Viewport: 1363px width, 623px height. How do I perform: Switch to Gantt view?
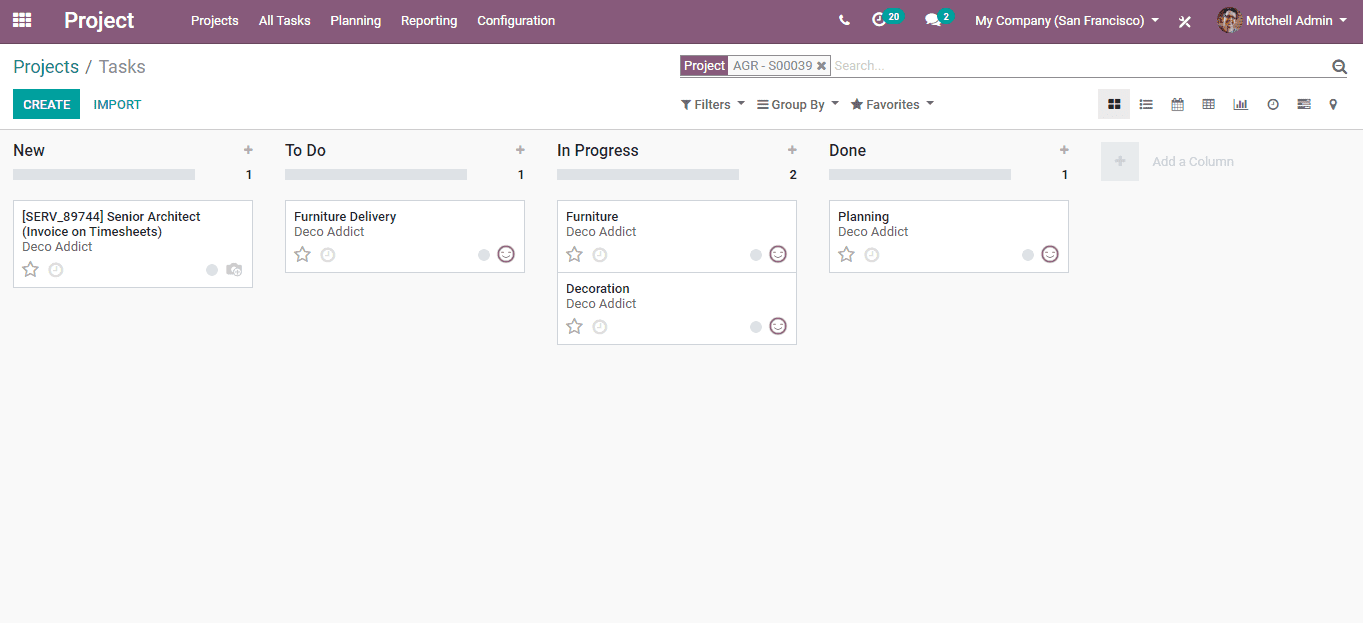coord(1304,104)
